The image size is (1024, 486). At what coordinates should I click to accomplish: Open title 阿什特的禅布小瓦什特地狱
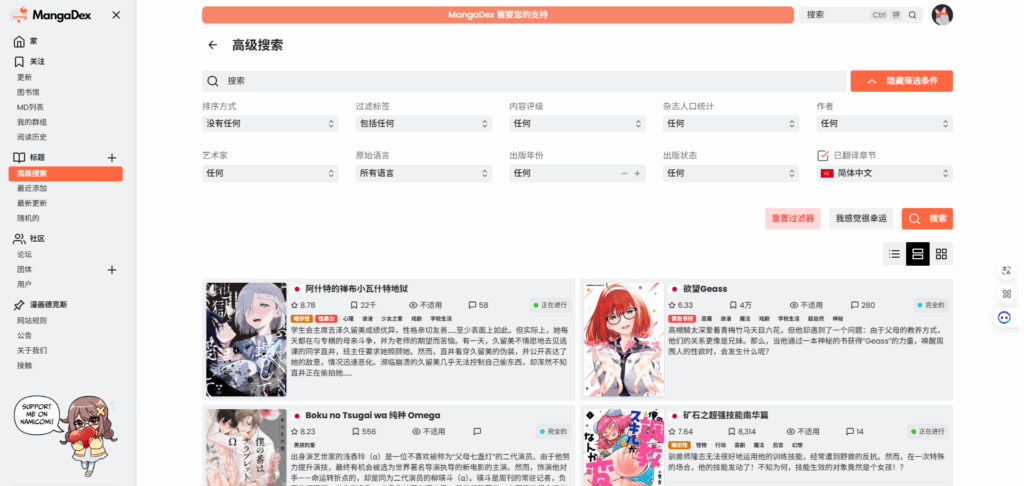(357, 289)
